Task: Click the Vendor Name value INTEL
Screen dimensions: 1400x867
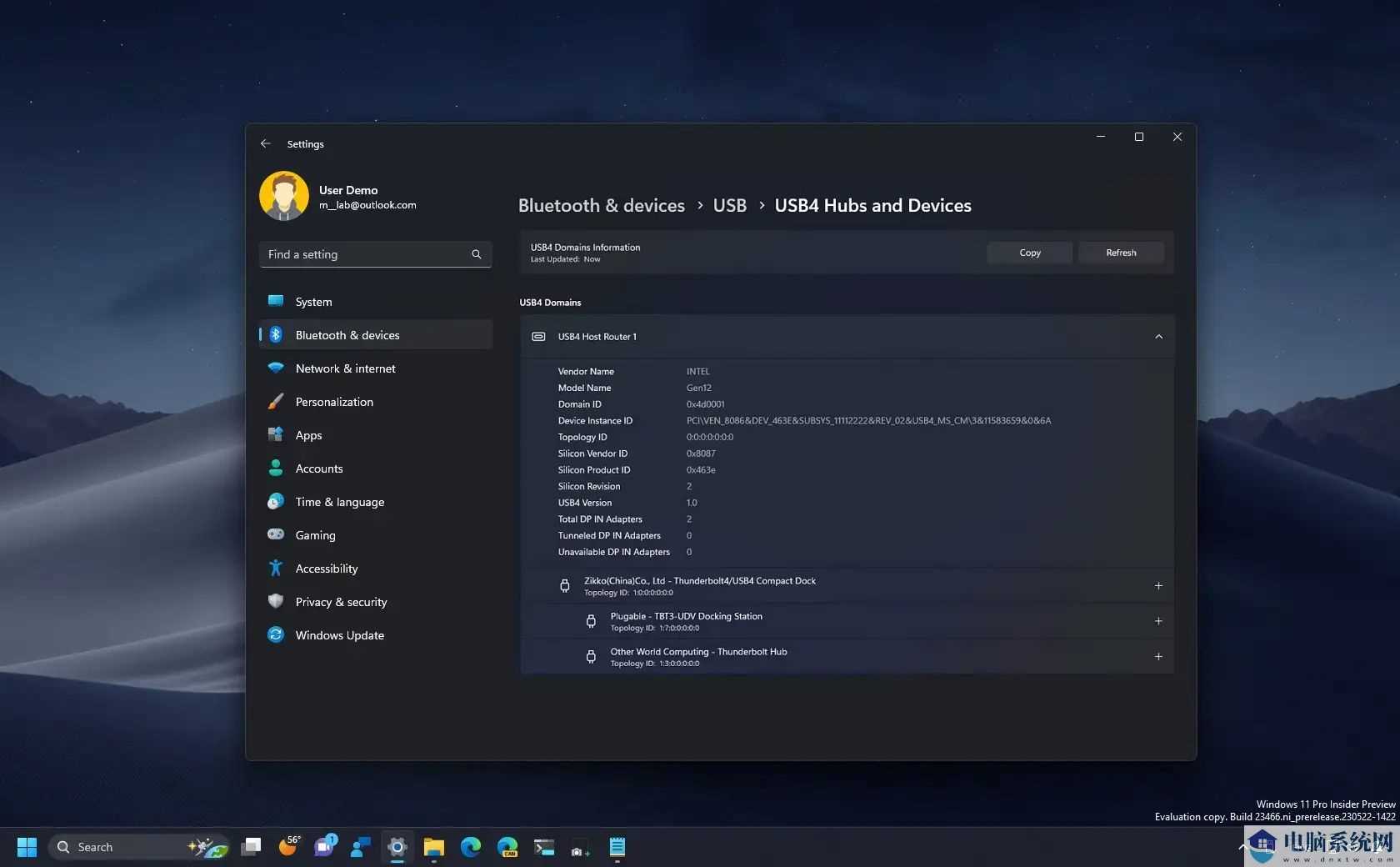Action: 698,372
